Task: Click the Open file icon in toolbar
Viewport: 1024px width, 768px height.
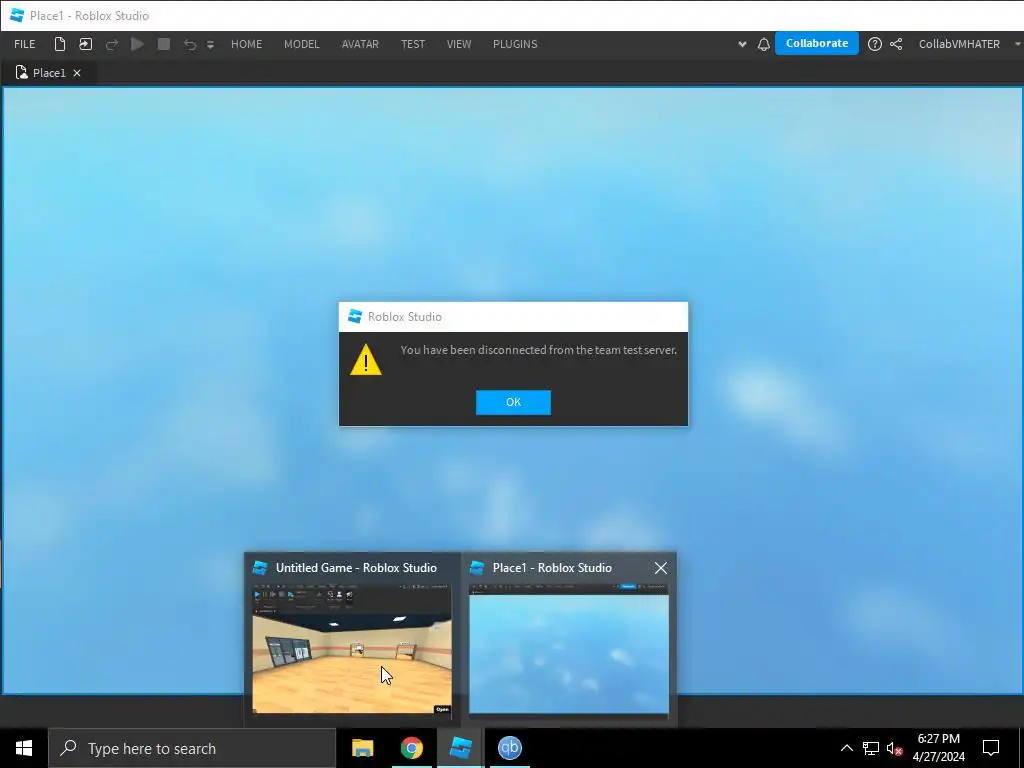Action: click(86, 44)
